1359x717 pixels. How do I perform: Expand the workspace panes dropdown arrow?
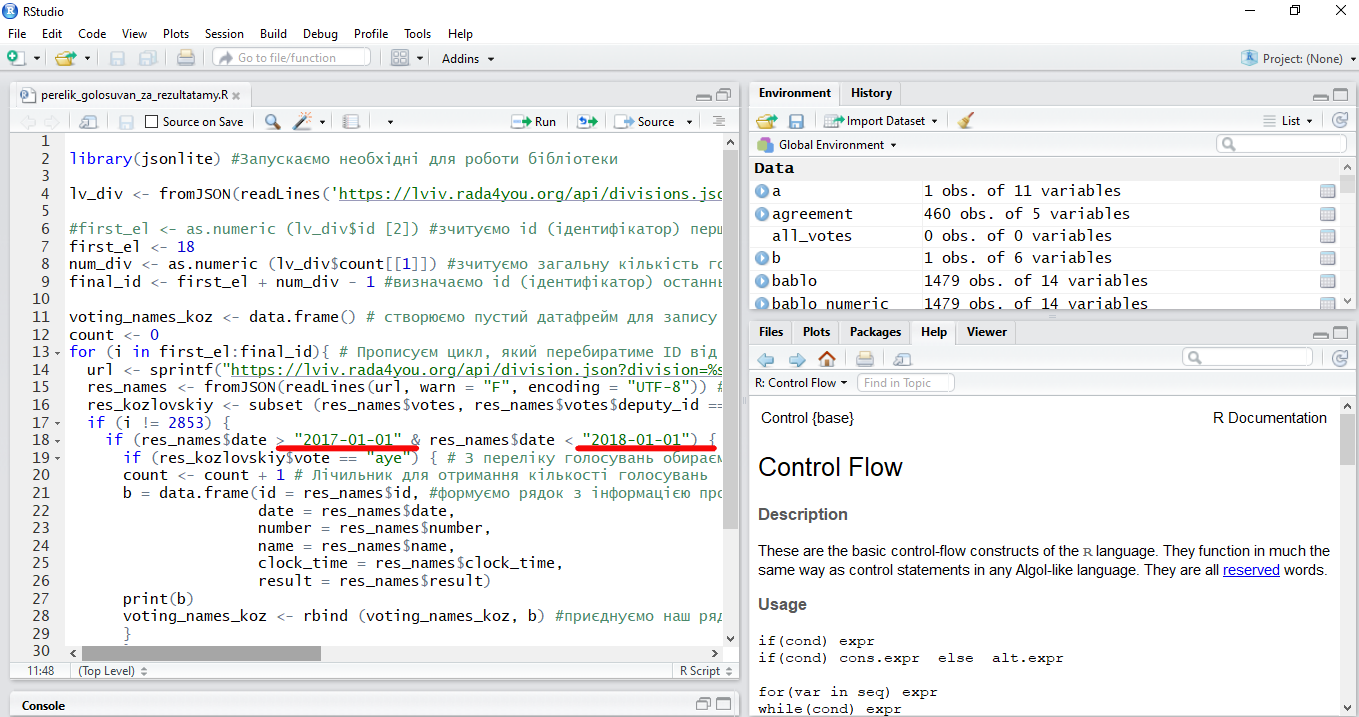pos(420,59)
